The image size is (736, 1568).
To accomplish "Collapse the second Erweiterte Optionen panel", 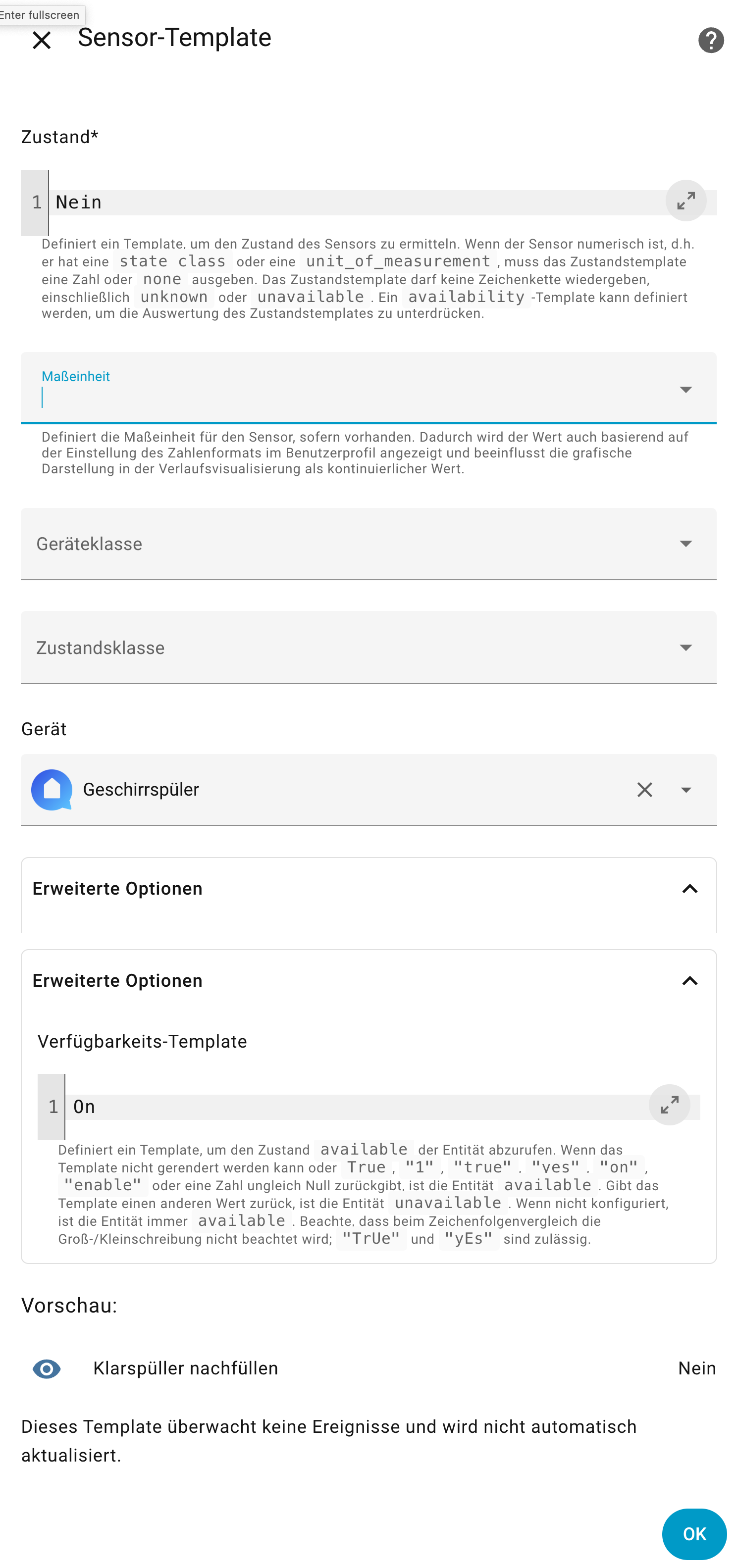I will point(689,981).
